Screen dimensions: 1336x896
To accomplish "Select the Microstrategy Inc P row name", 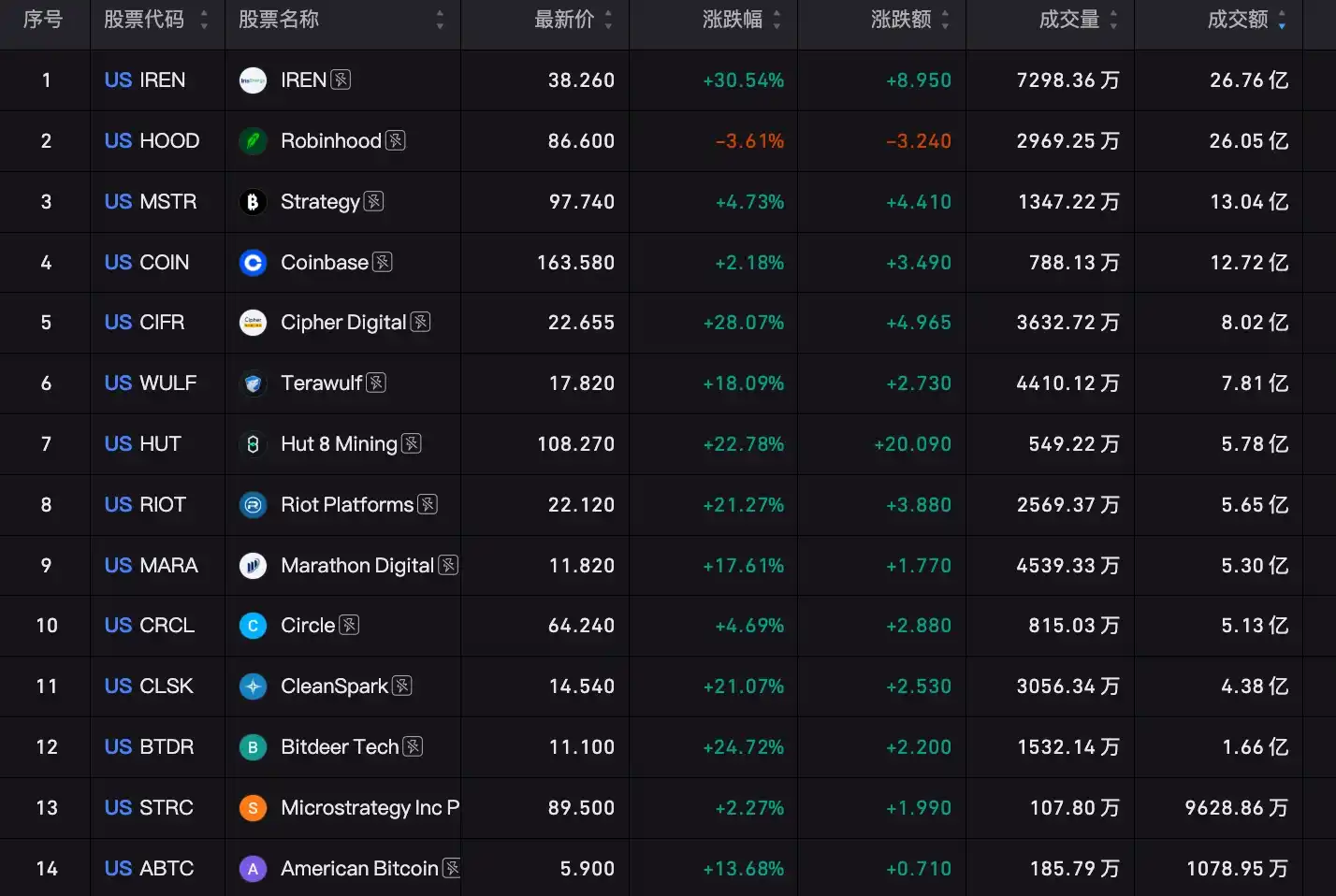I will 370,807.
